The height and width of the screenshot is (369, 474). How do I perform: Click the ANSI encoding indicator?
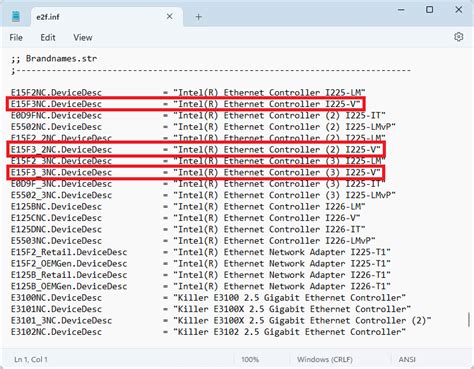pyautogui.click(x=407, y=359)
